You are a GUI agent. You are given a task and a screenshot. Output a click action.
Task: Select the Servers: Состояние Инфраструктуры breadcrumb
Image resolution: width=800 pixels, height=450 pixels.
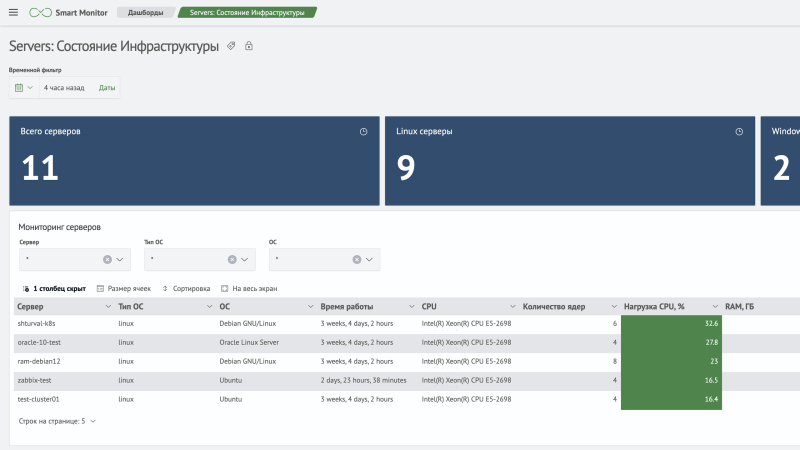click(x=247, y=12)
